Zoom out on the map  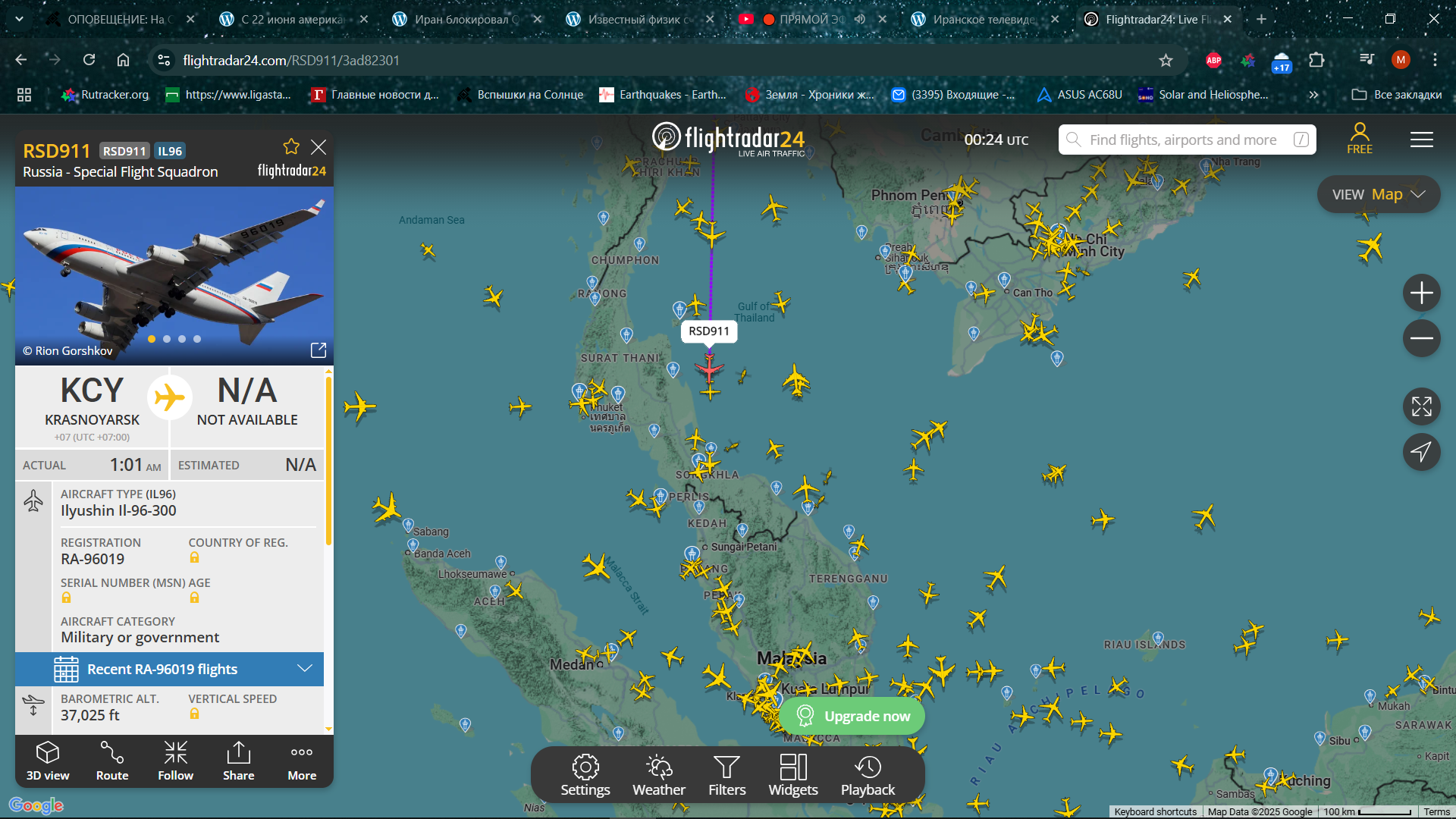point(1421,338)
